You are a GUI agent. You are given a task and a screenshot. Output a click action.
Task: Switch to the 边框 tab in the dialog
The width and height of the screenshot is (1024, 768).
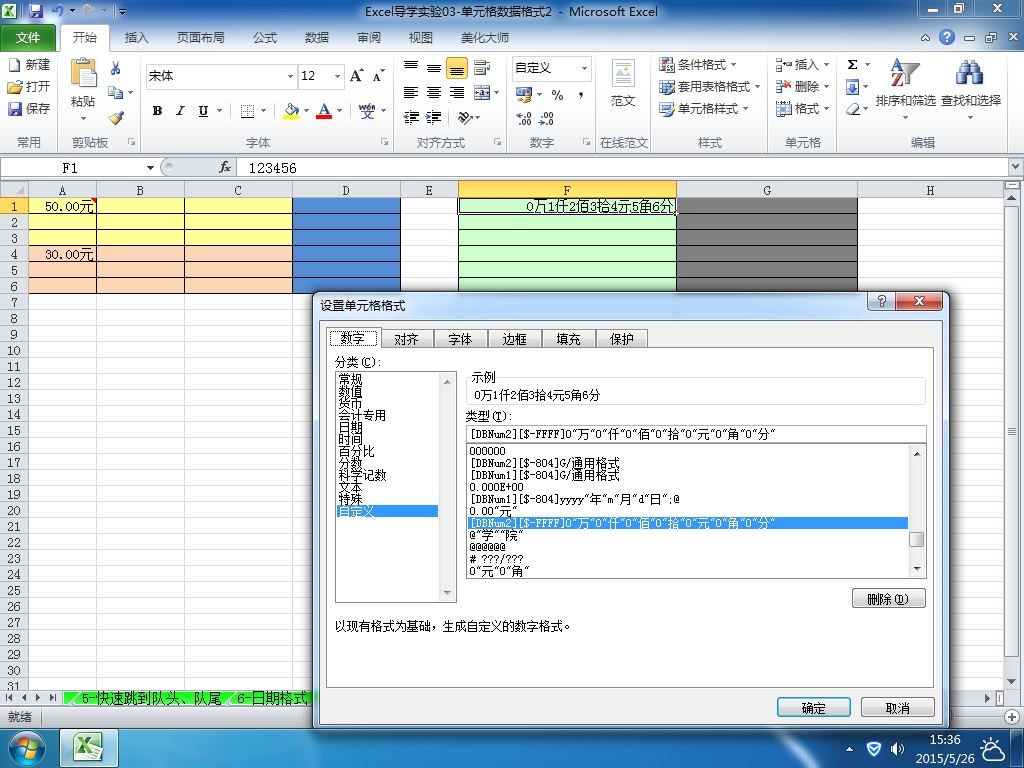[x=514, y=339]
